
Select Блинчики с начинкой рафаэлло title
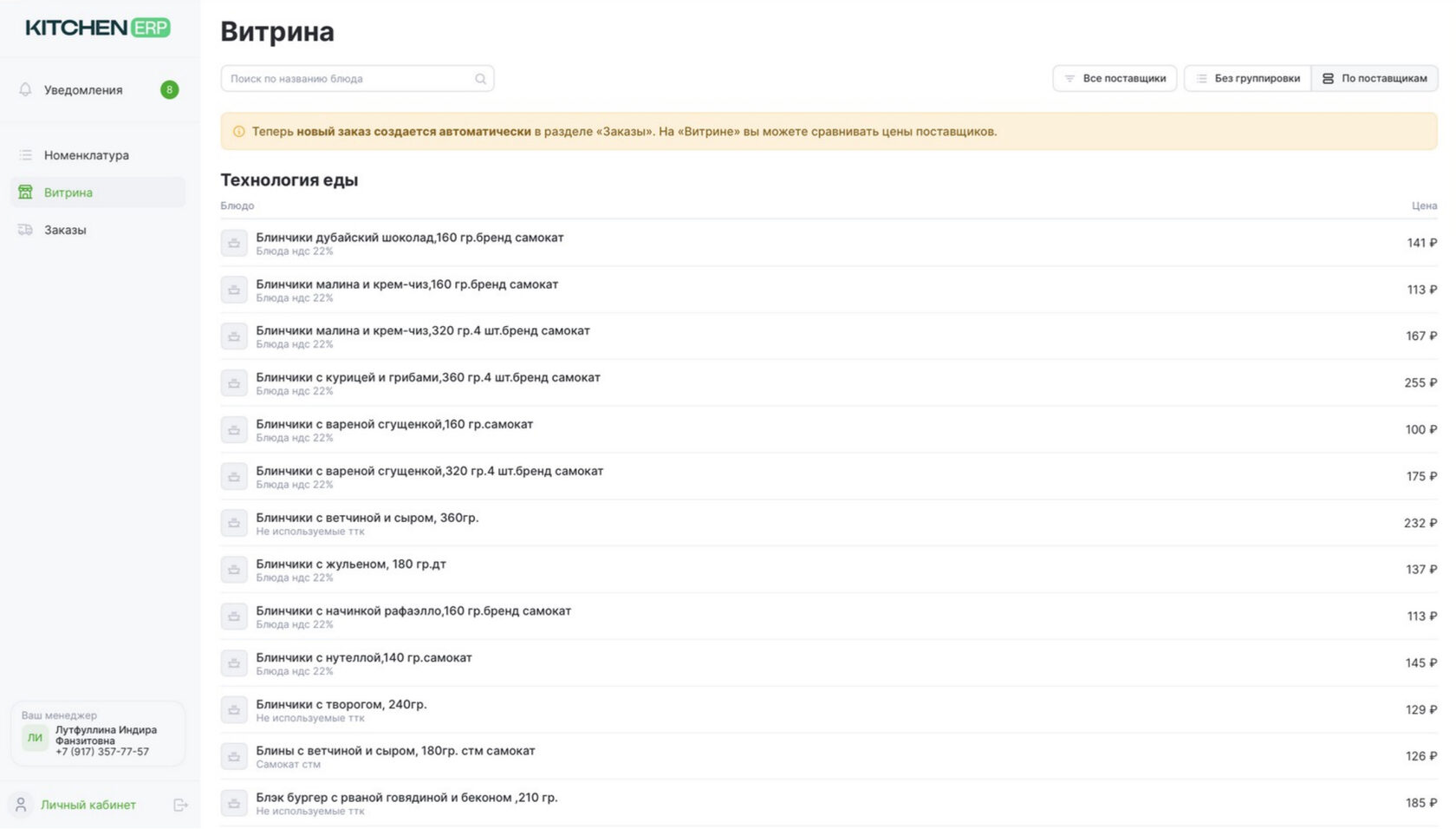pyautogui.click(x=413, y=611)
